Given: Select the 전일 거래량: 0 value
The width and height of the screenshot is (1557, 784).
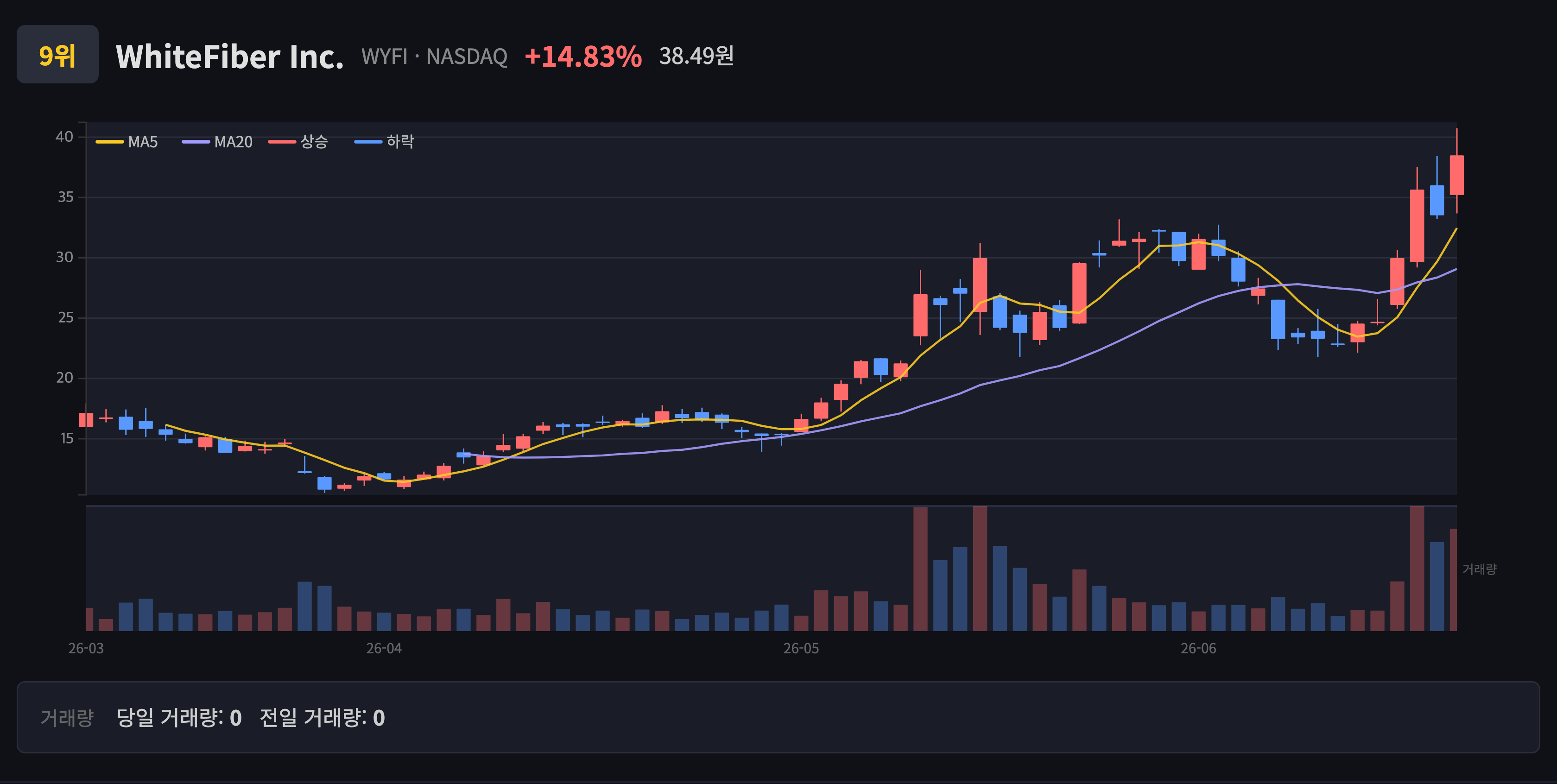Looking at the screenshot, I should 322,717.
